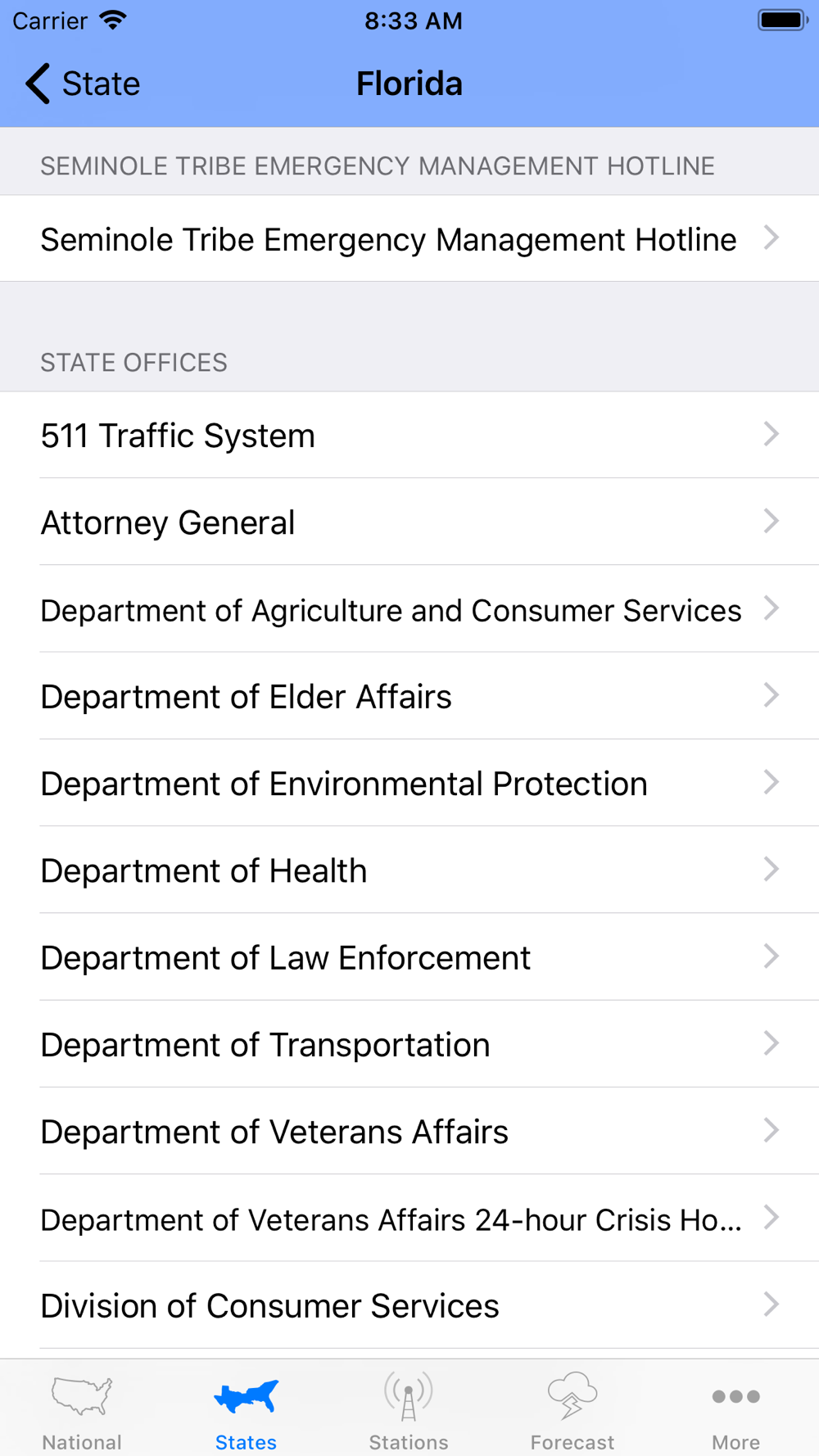Viewport: 819px width, 1456px height.
Task: Tap the More ellipsis icon
Action: 735,1396
